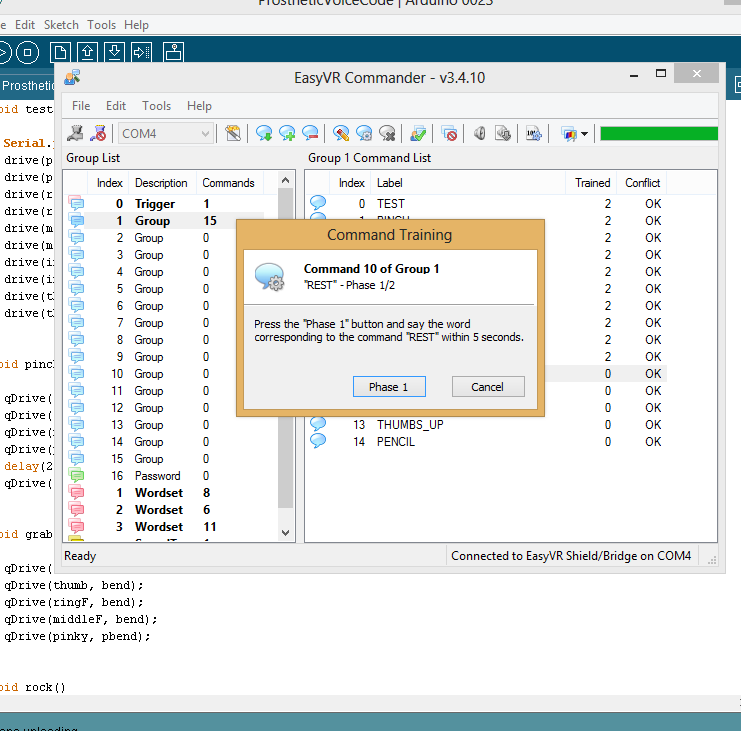Select the Password group row
The height and width of the screenshot is (731, 741).
[x=165, y=476]
